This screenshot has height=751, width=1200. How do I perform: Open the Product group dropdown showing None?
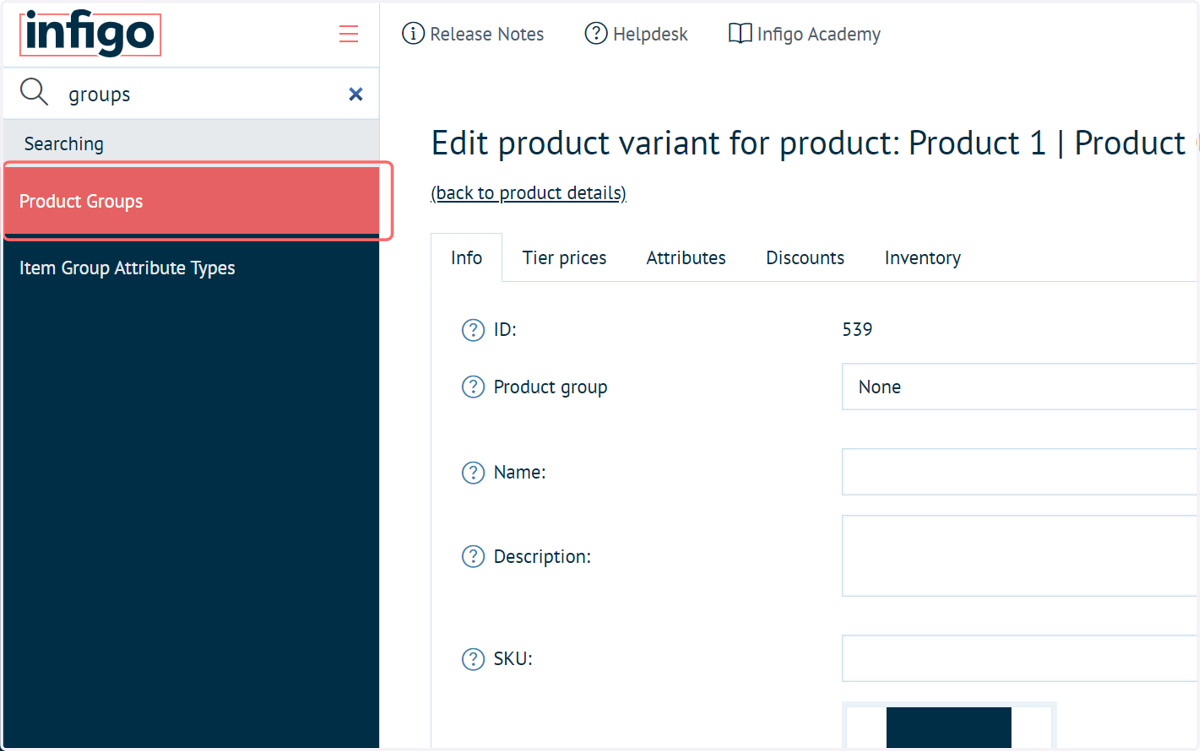coord(1020,387)
